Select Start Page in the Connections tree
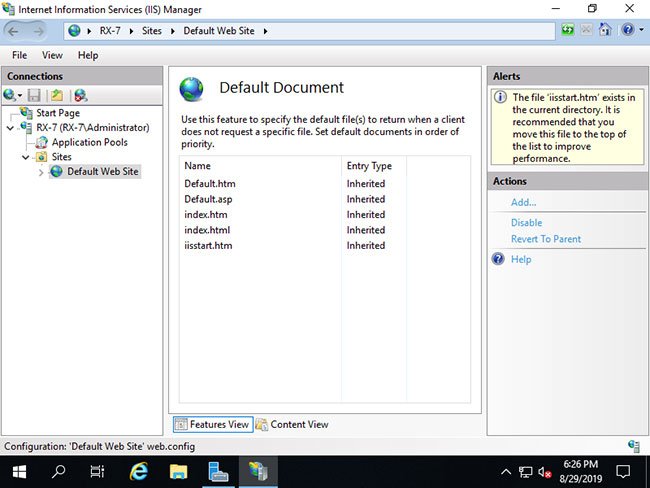The image size is (650, 488). 58,113
